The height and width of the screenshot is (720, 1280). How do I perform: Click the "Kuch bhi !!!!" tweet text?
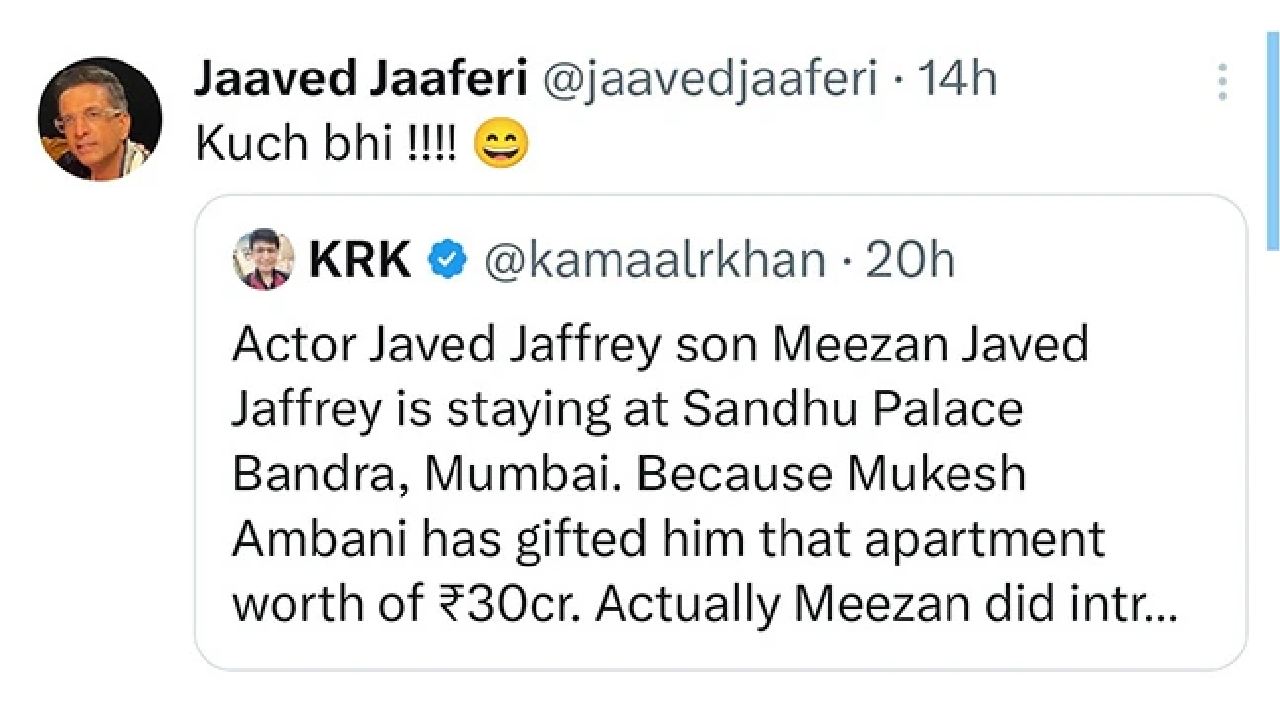pyautogui.click(x=326, y=146)
